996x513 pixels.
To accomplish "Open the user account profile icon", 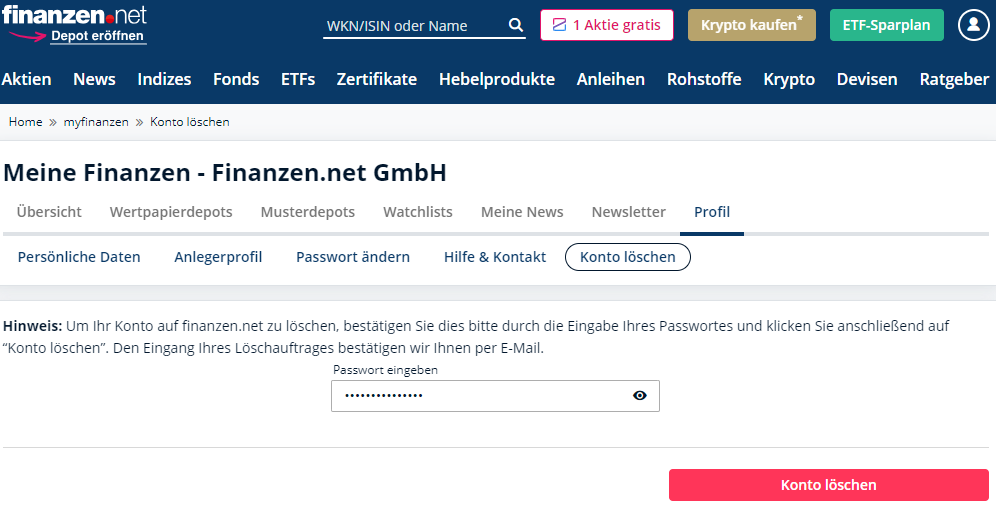I will 973,25.
